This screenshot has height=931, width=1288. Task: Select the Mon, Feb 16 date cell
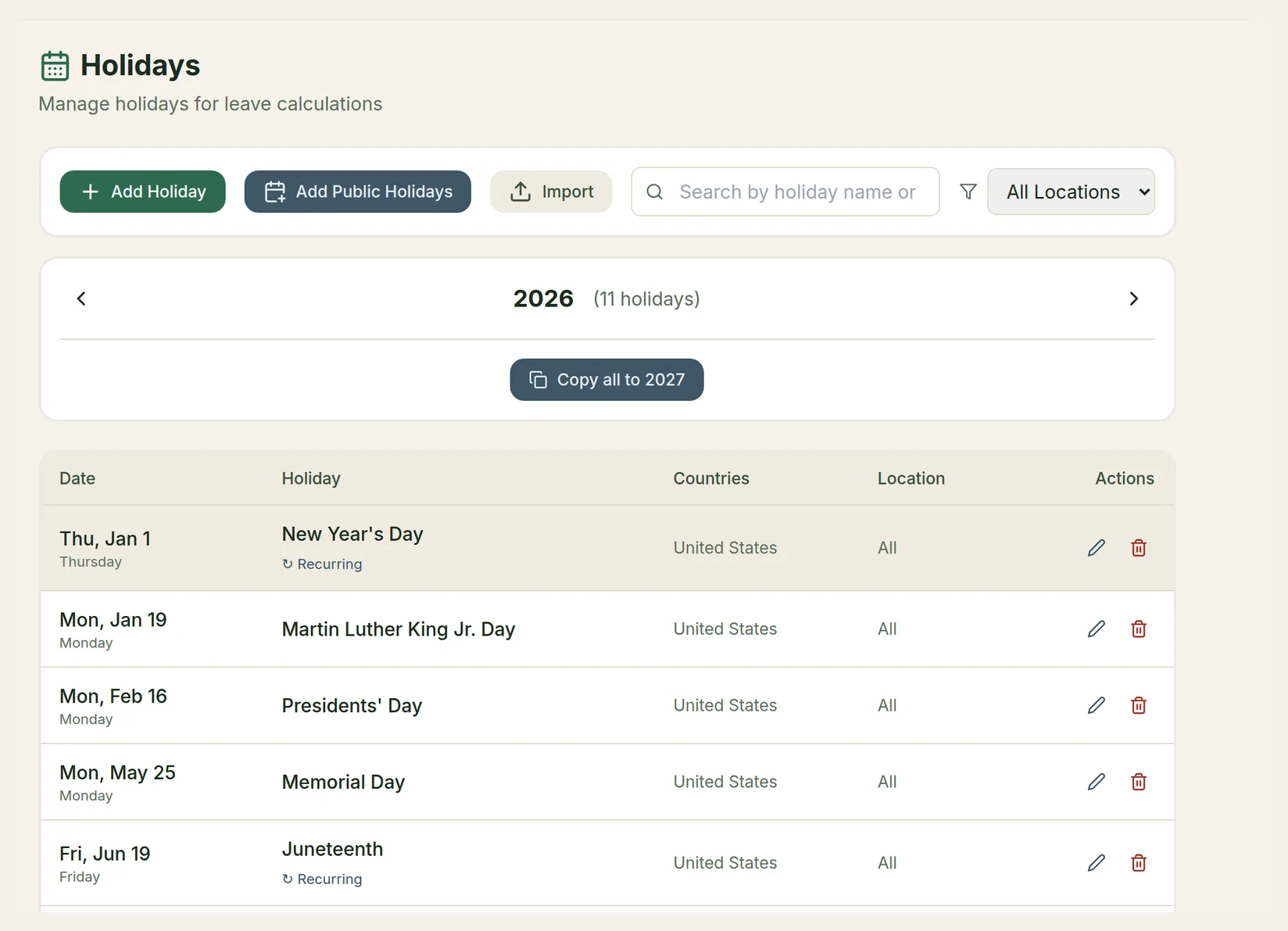113,706
